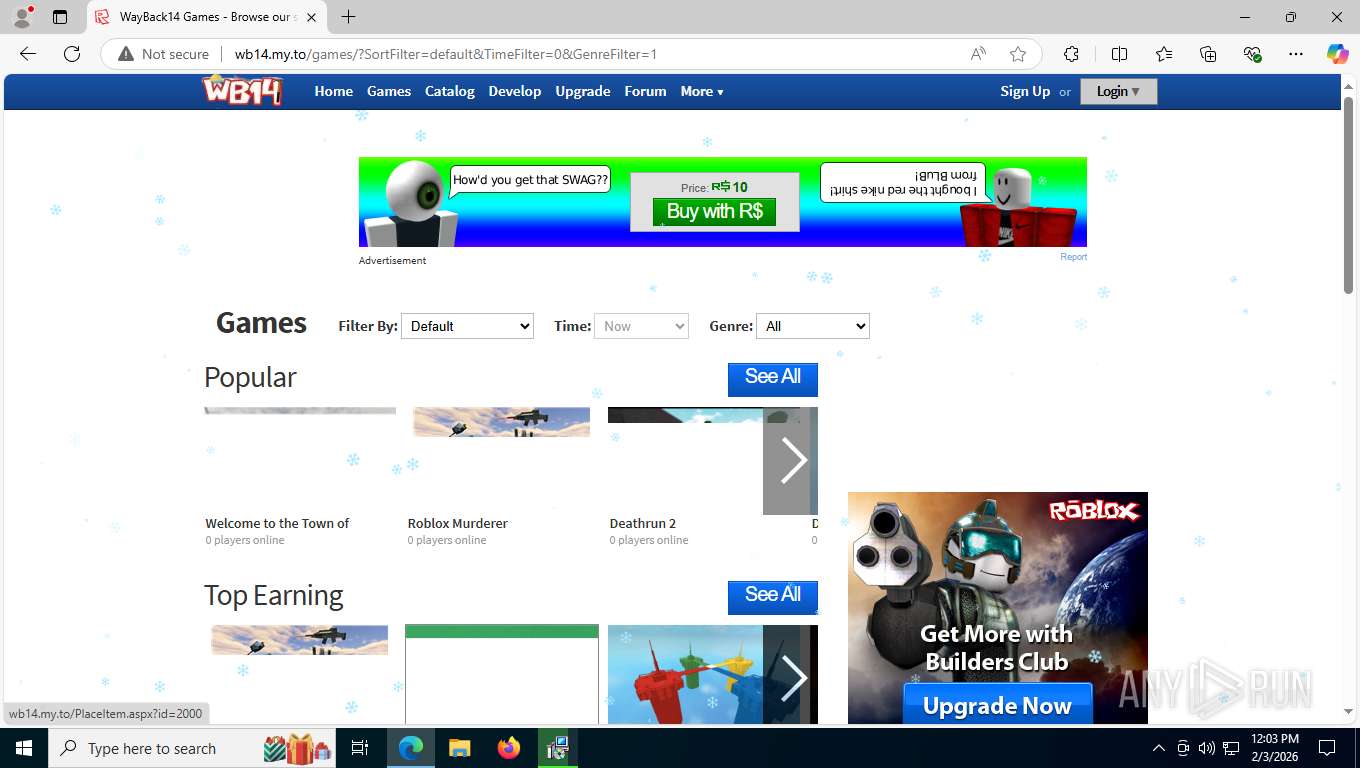Click See All for Top Earning games
Screen dimensions: 1360x768
[772, 596]
